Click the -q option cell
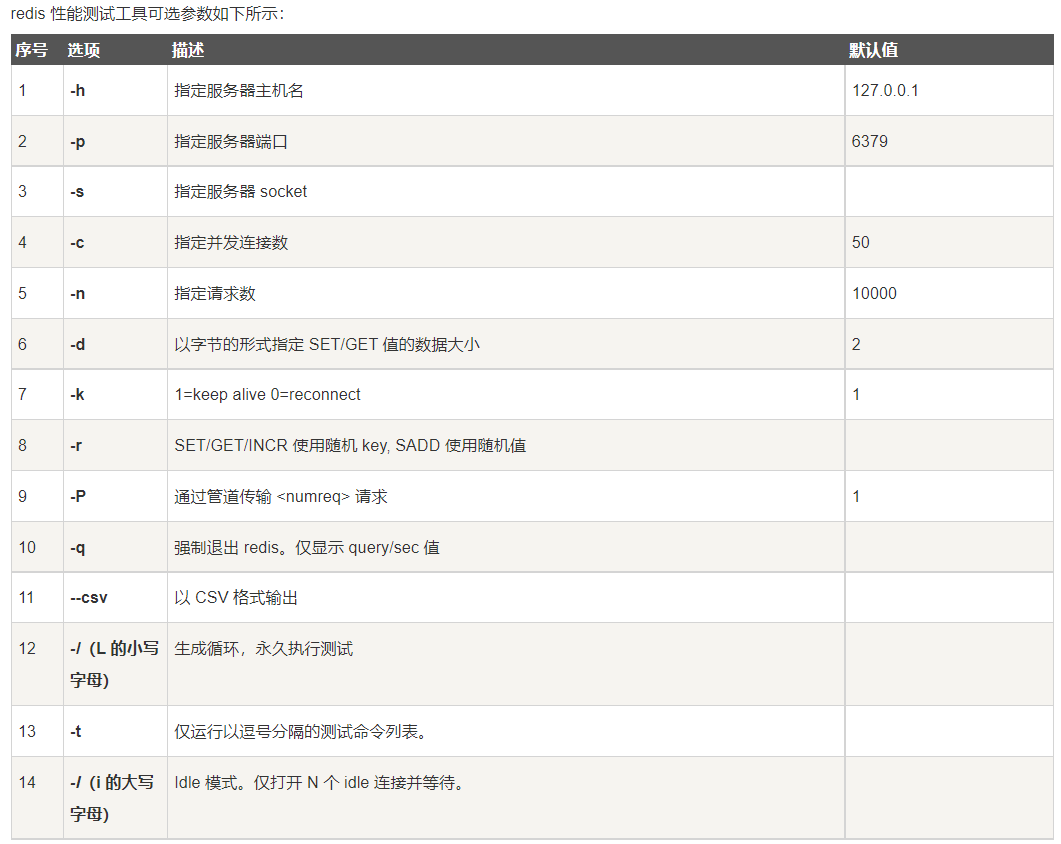 [x=78, y=548]
